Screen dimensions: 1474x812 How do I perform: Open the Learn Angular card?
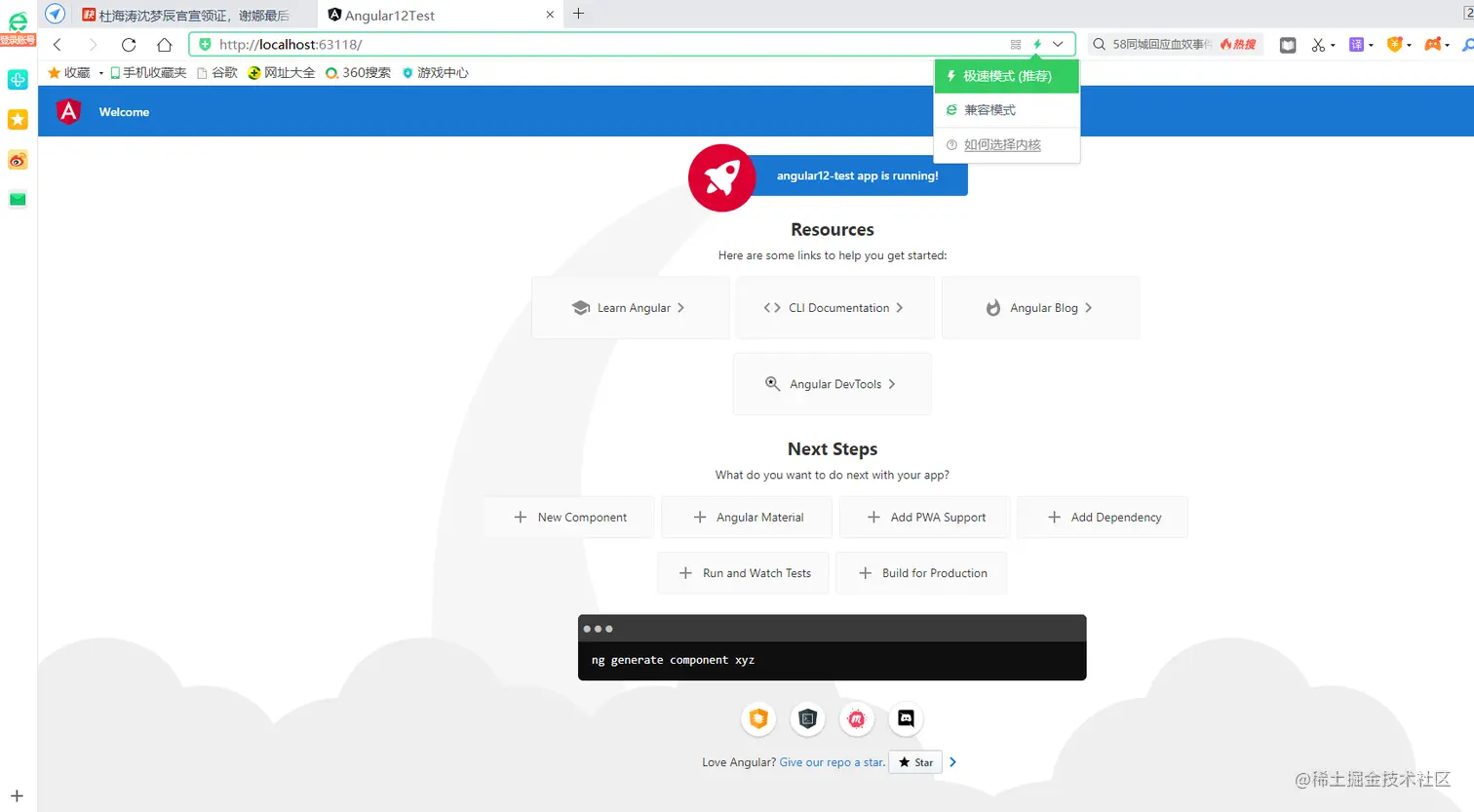click(631, 308)
